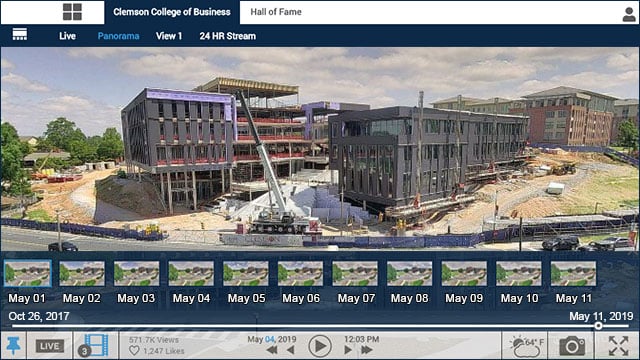Go to the LIVE image button
640x360 pixels.
[49, 346]
